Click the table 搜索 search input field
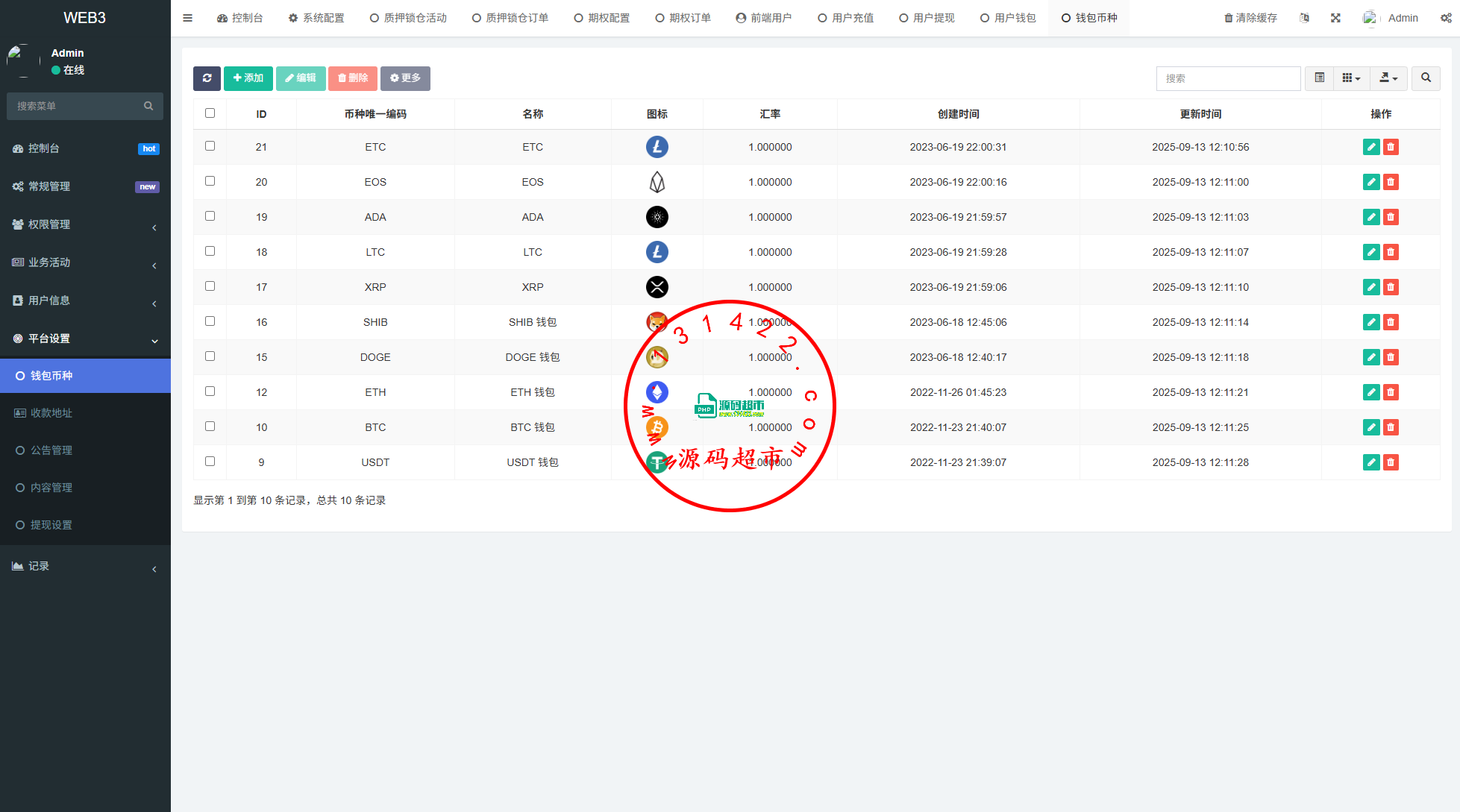The image size is (1460, 812). tap(1227, 78)
